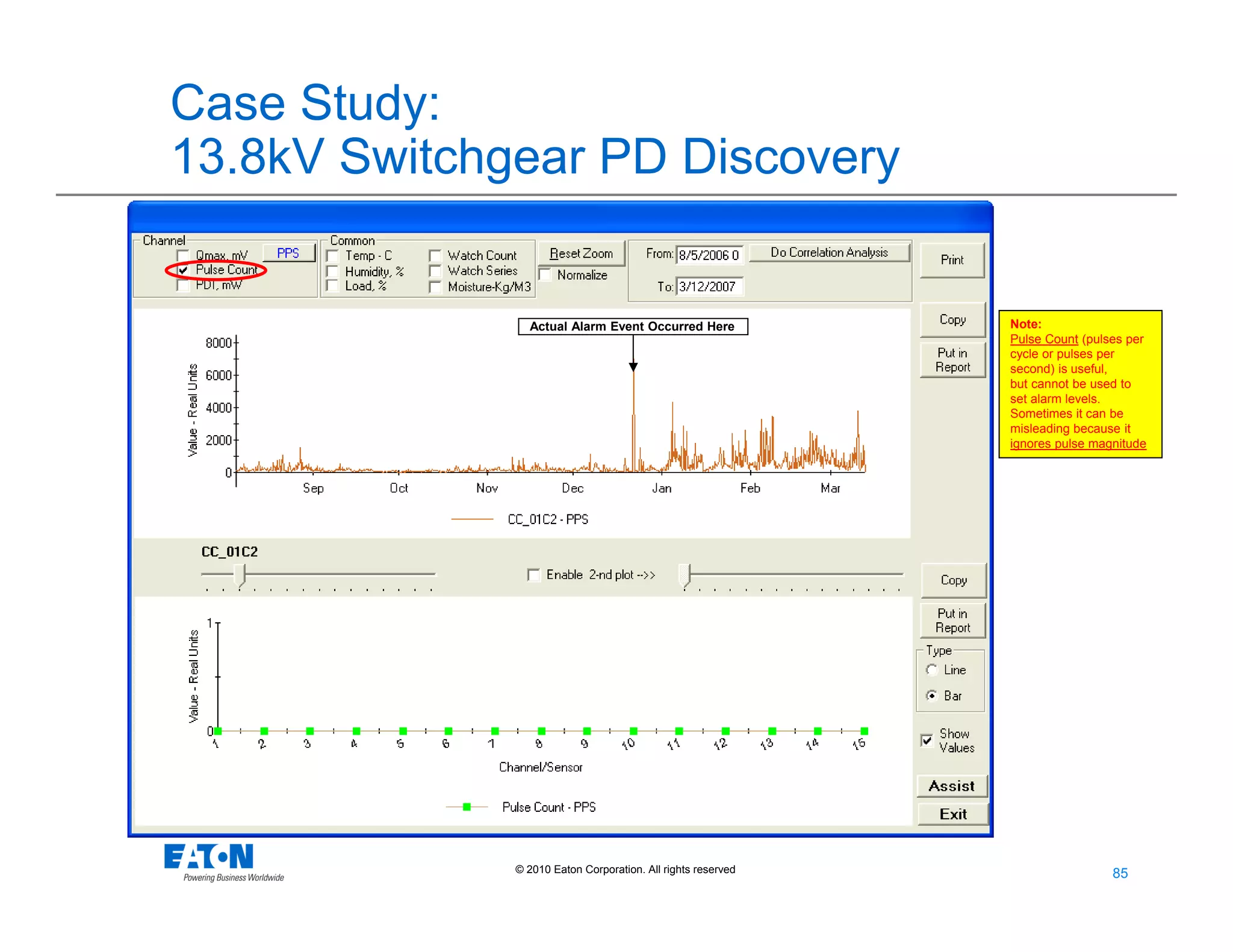Enable the Watch Count checkbox

(x=435, y=256)
